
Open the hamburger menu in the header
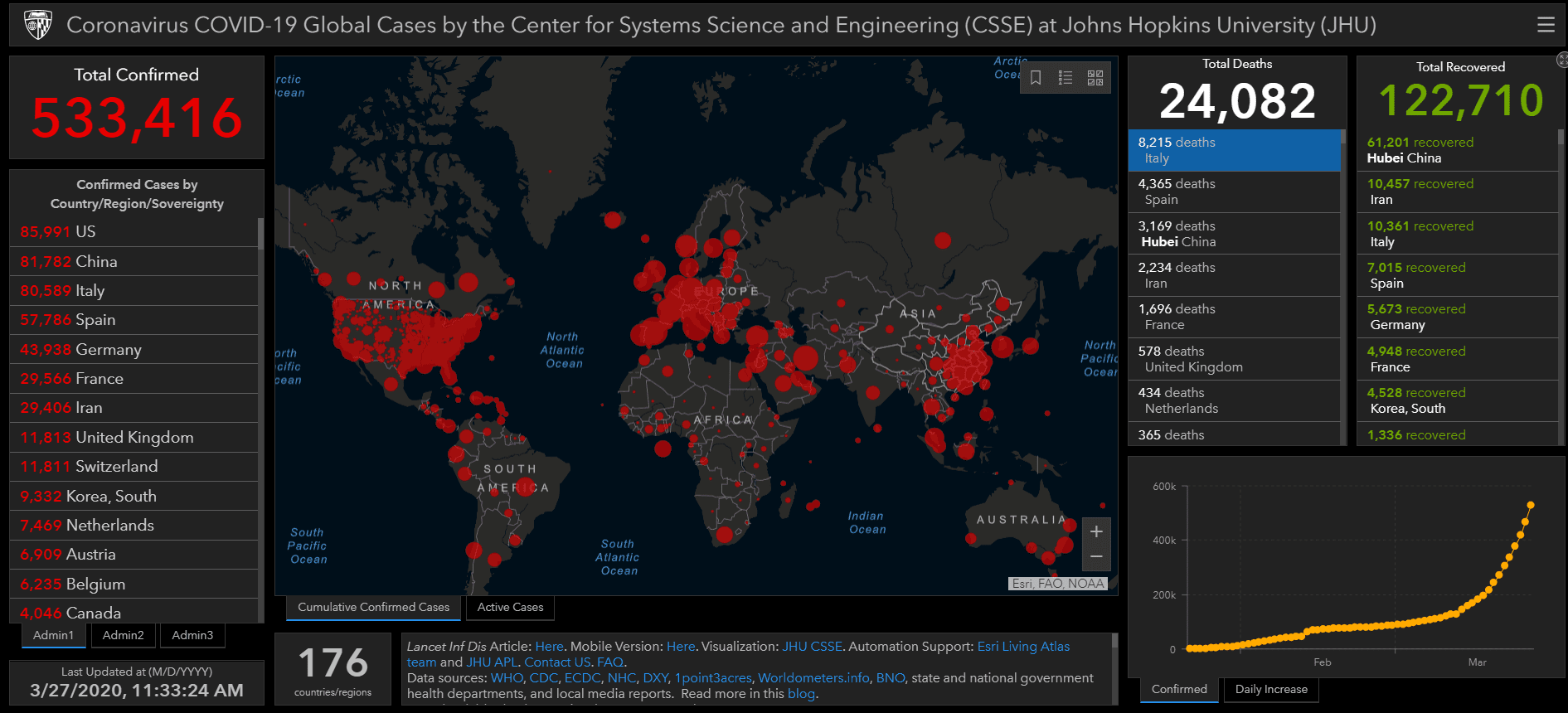[1546, 25]
